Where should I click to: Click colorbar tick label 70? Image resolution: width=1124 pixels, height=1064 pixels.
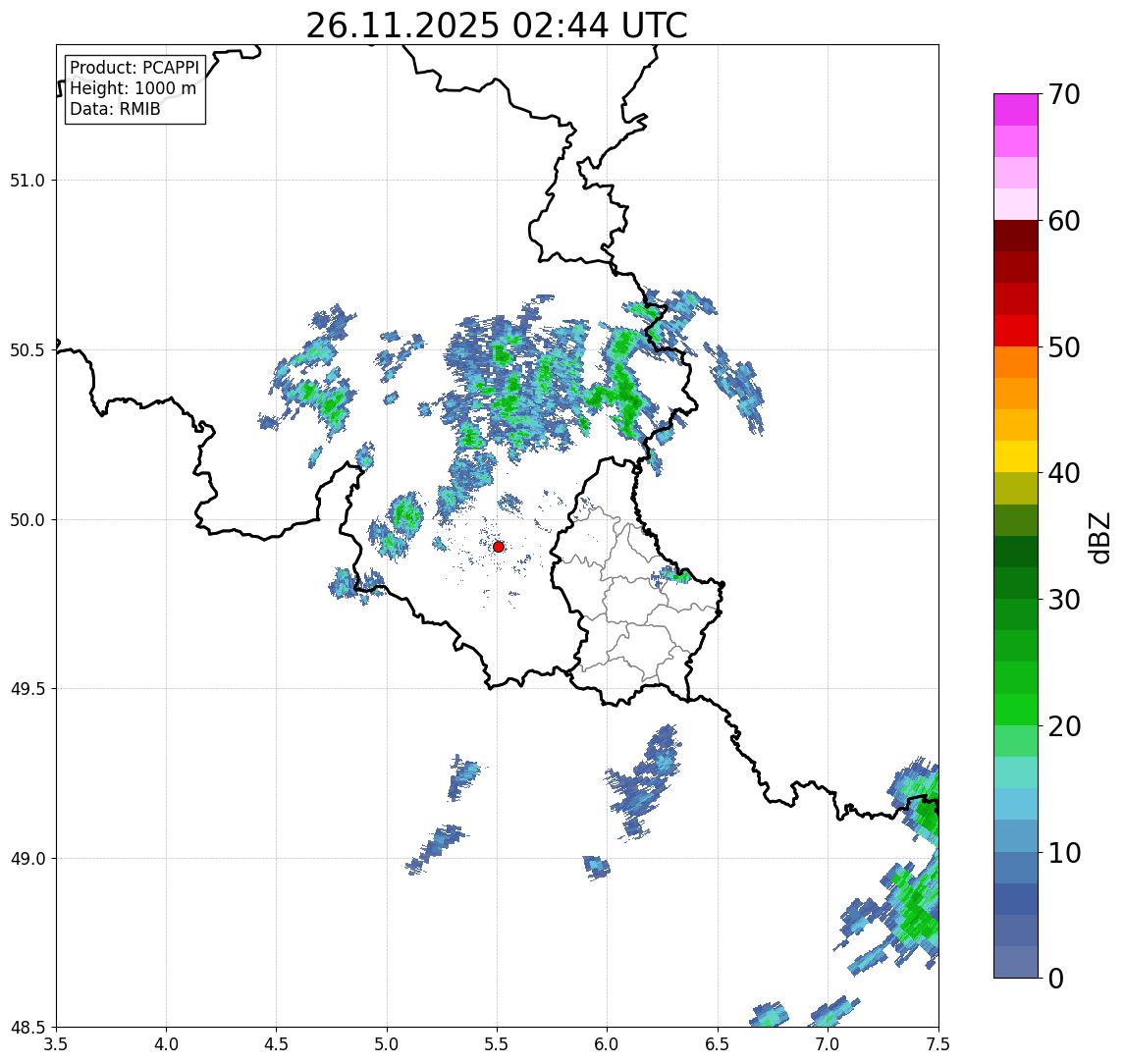pos(1064,94)
